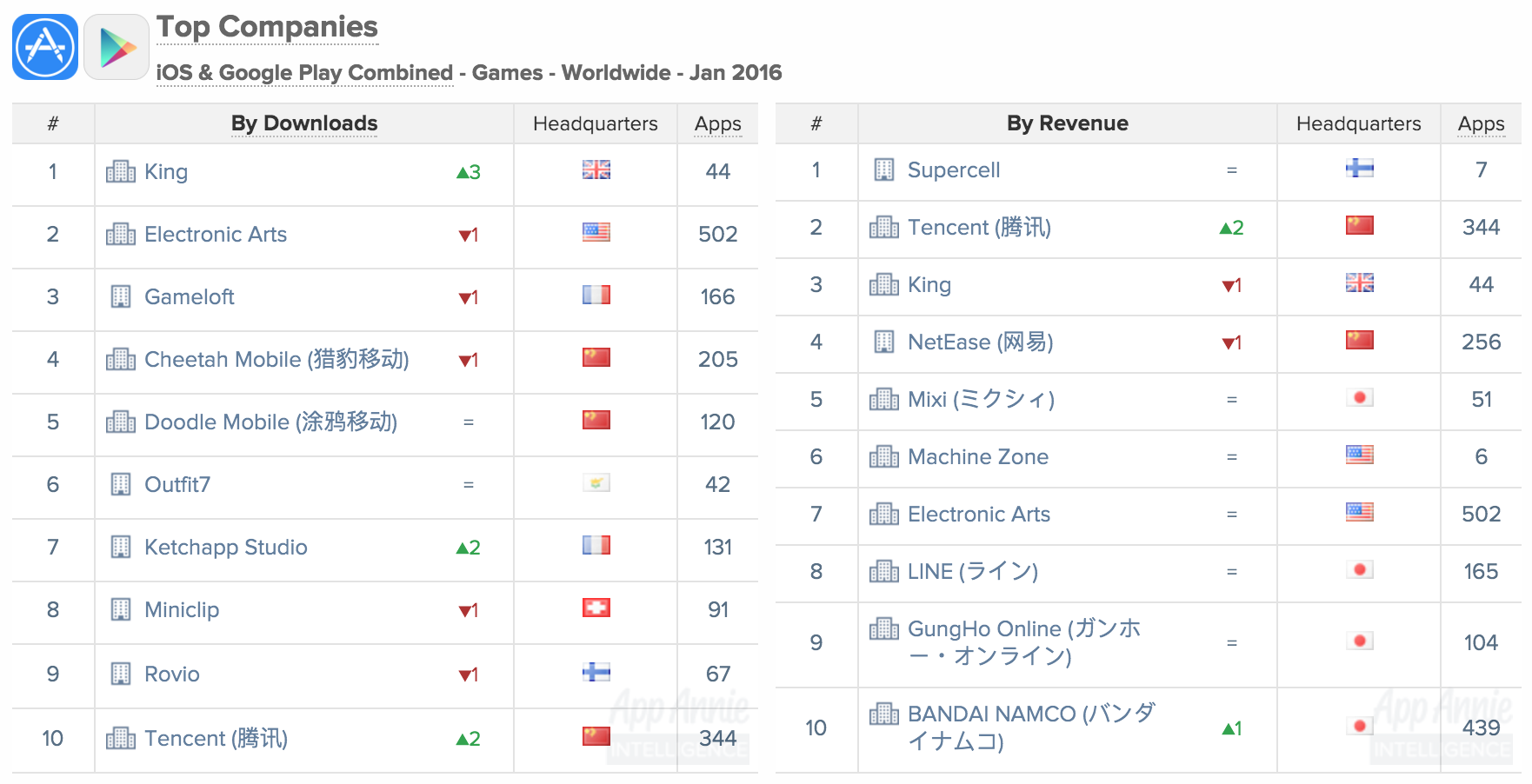Click the up-3 rank change beside King
This screenshot has height=784, width=1532.
469,172
